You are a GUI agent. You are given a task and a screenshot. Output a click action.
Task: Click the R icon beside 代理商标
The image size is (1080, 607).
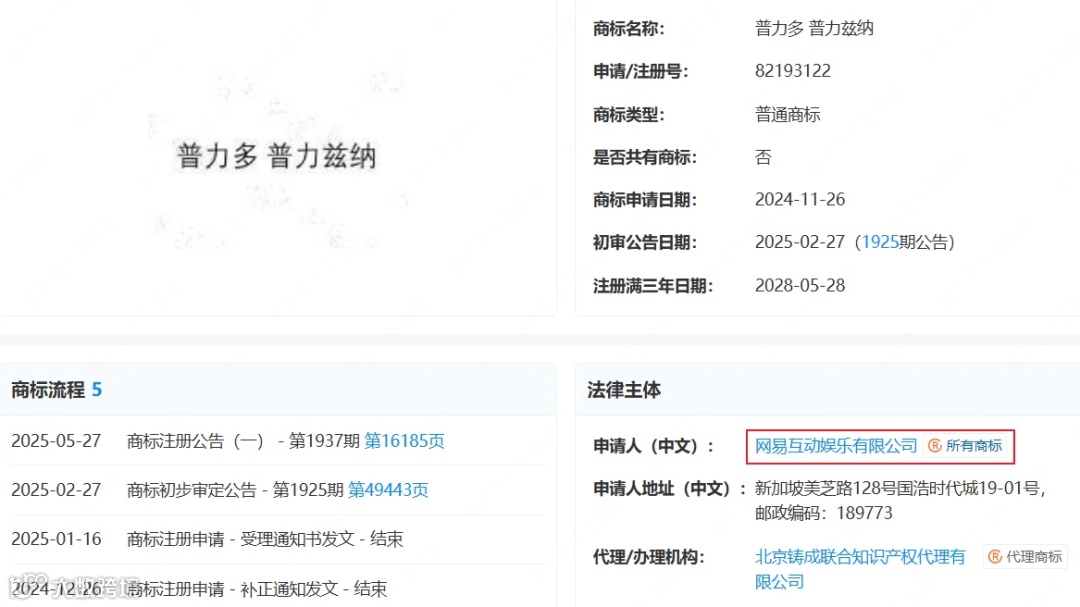995,557
